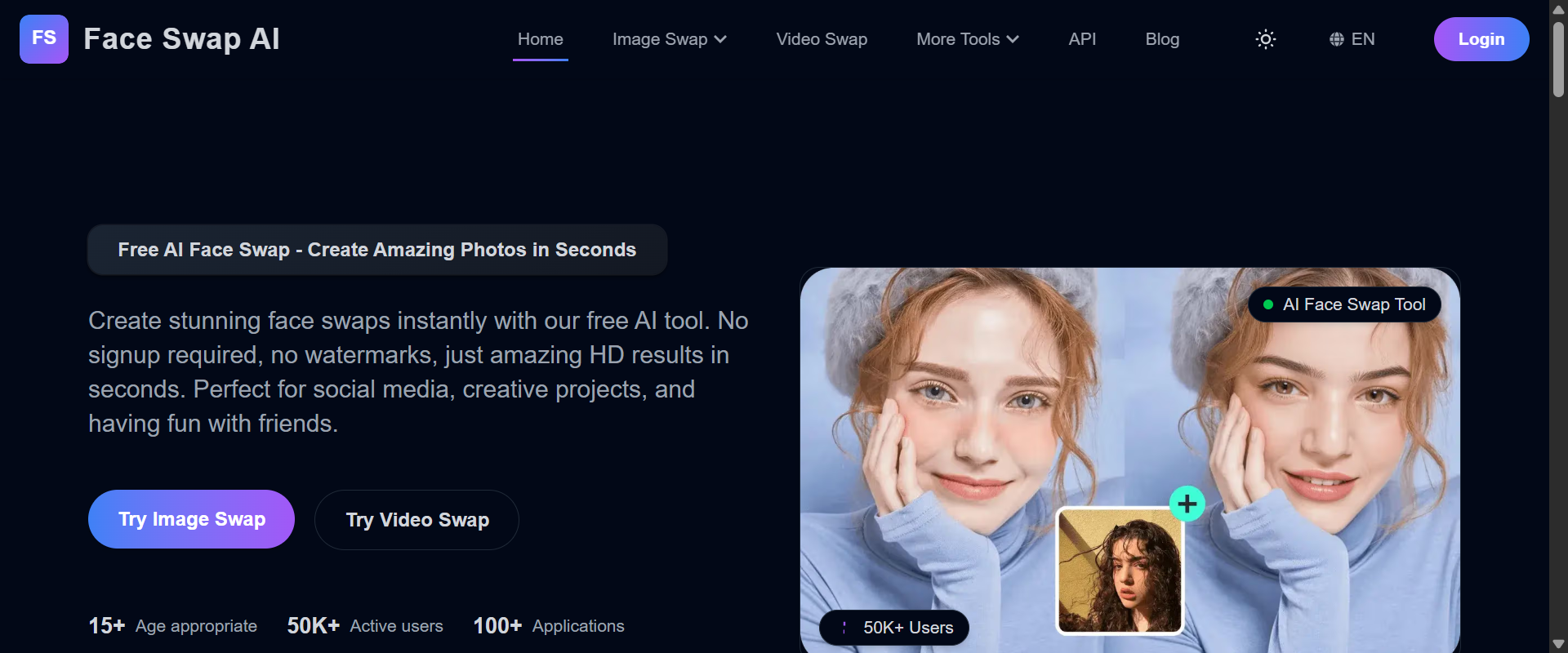This screenshot has height=653, width=1568.
Task: Open the API page
Action: click(x=1082, y=39)
